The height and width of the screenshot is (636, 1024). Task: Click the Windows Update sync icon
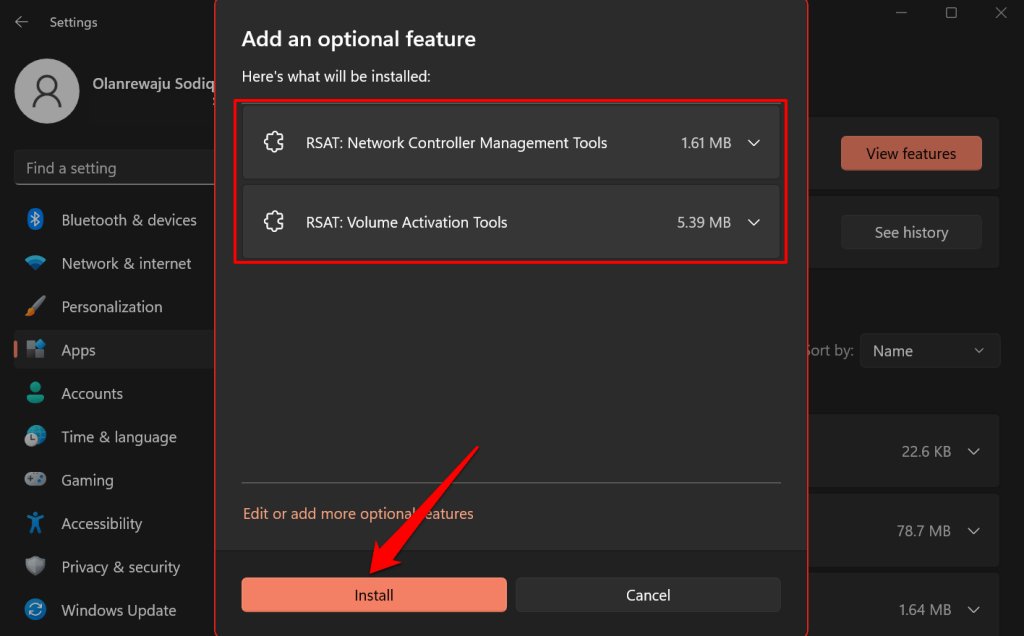tap(36, 610)
